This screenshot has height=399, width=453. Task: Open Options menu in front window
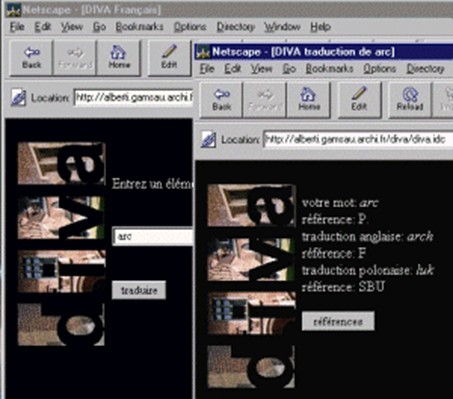pos(379,69)
